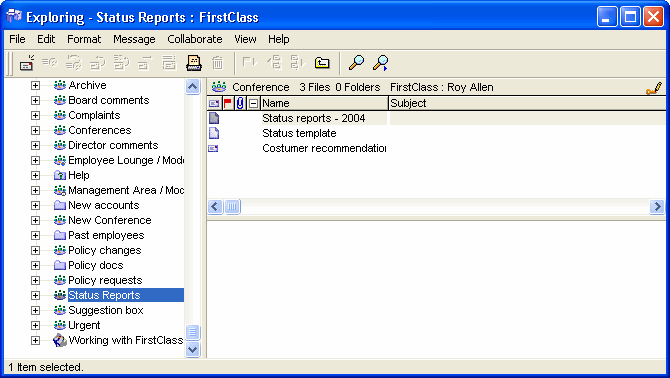The image size is (670, 378).
Task: Expand the Conferences tree node
Action: click(x=35, y=130)
